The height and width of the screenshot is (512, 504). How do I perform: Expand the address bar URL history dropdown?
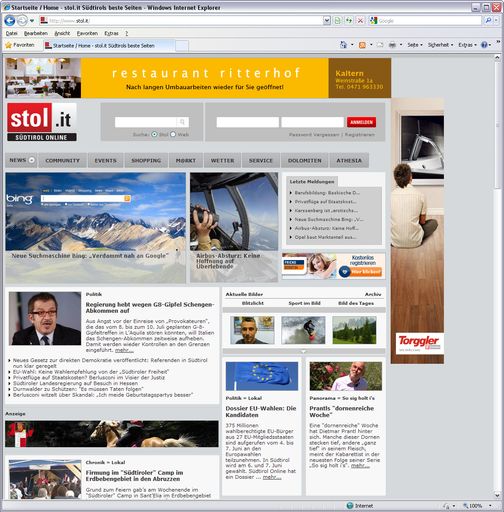pyautogui.click(x=327, y=21)
